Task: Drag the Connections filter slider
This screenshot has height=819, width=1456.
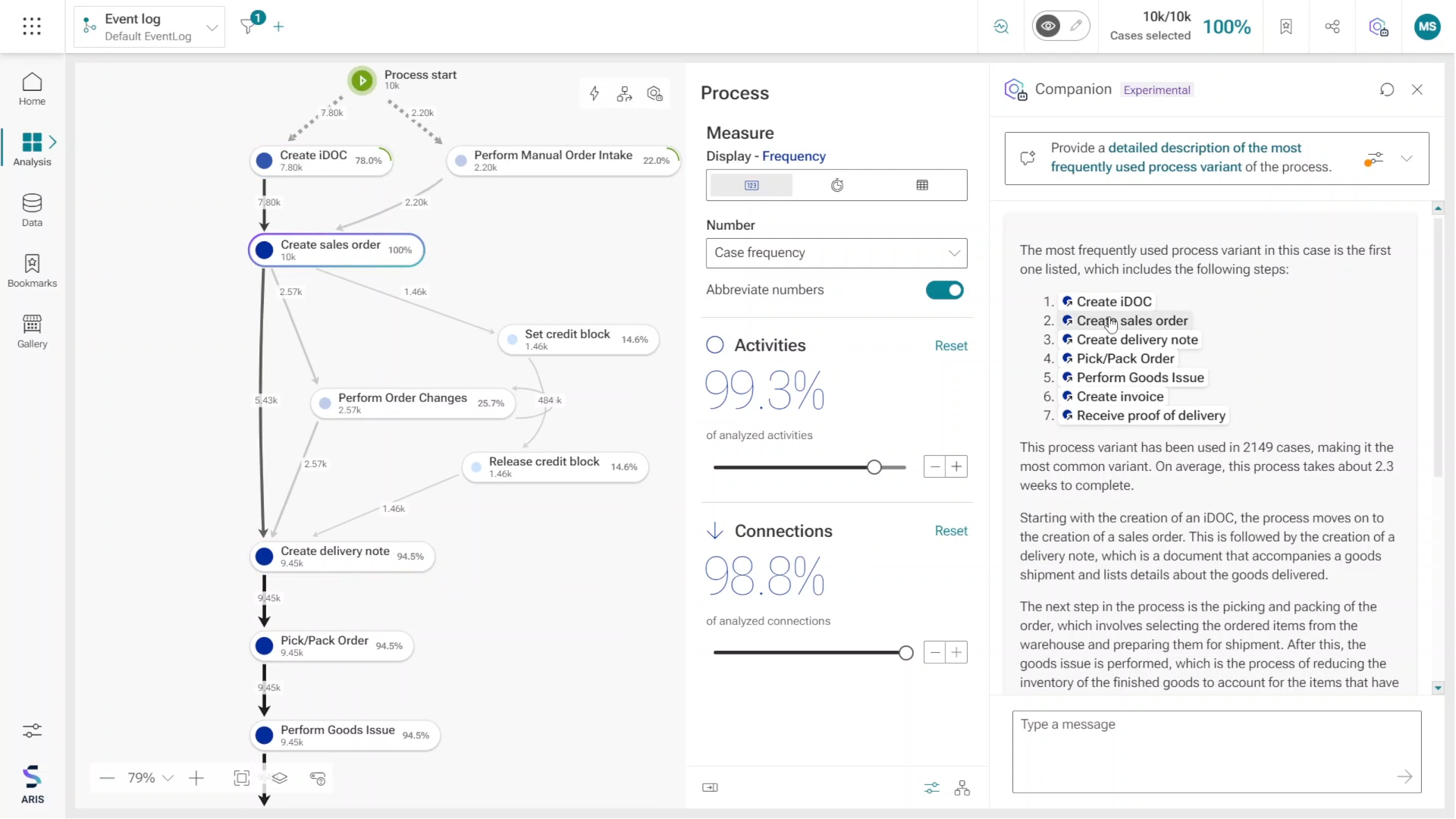Action: [x=905, y=652]
